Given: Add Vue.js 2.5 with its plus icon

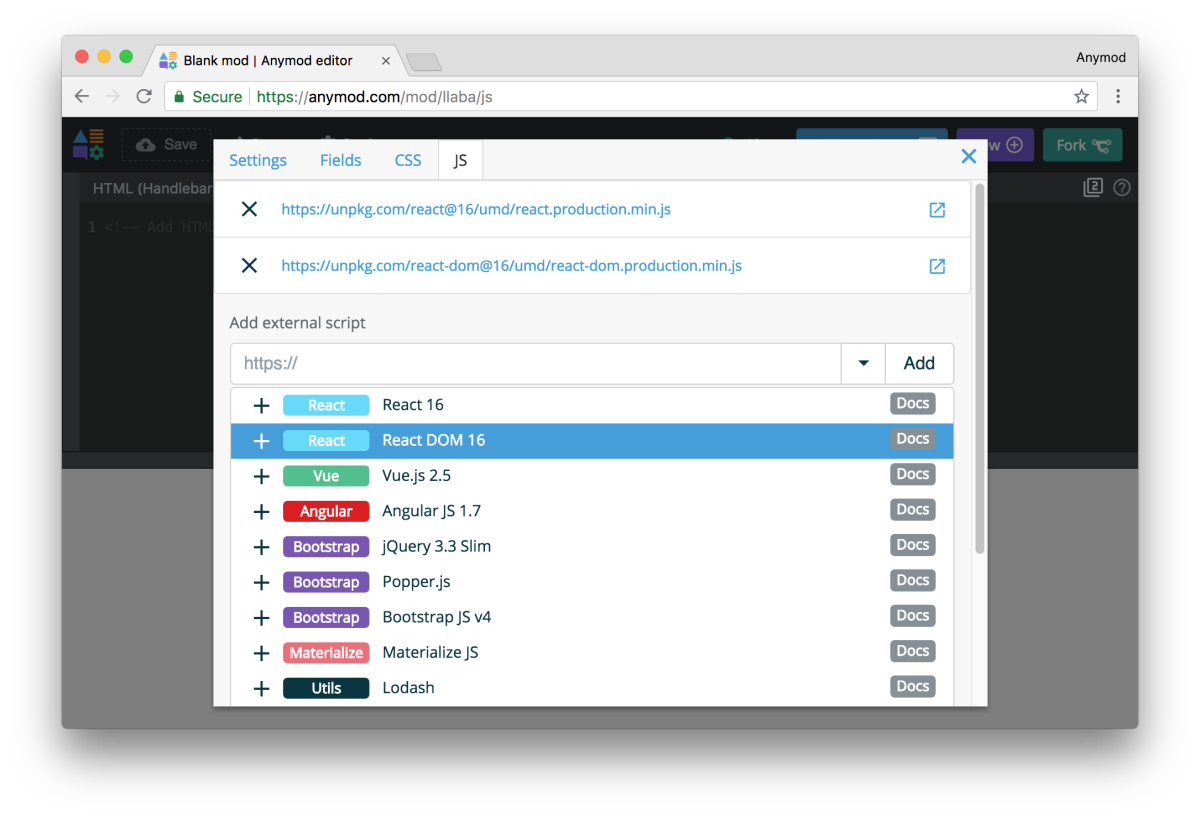Looking at the screenshot, I should point(261,476).
